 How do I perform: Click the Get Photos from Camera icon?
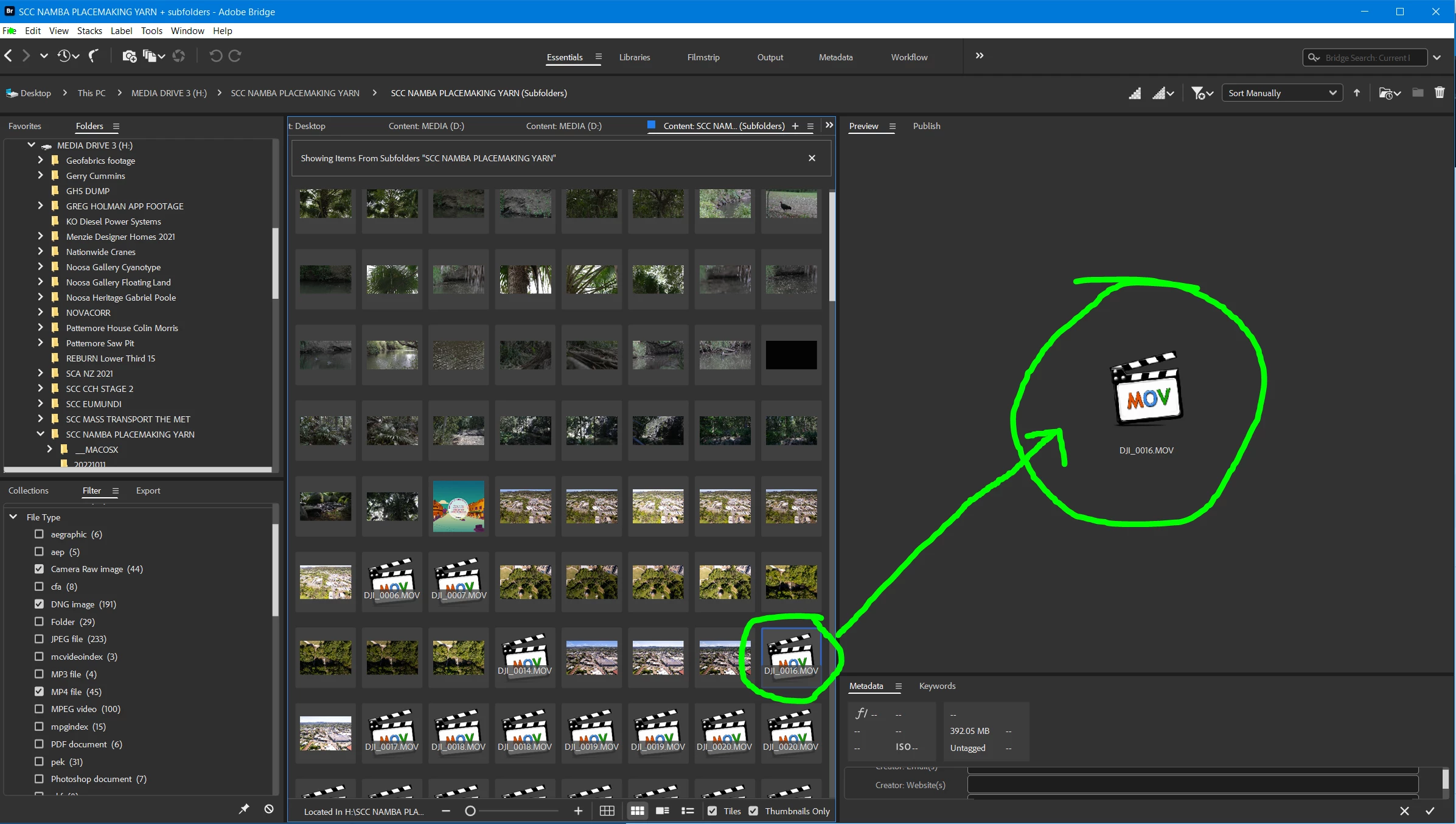[129, 56]
